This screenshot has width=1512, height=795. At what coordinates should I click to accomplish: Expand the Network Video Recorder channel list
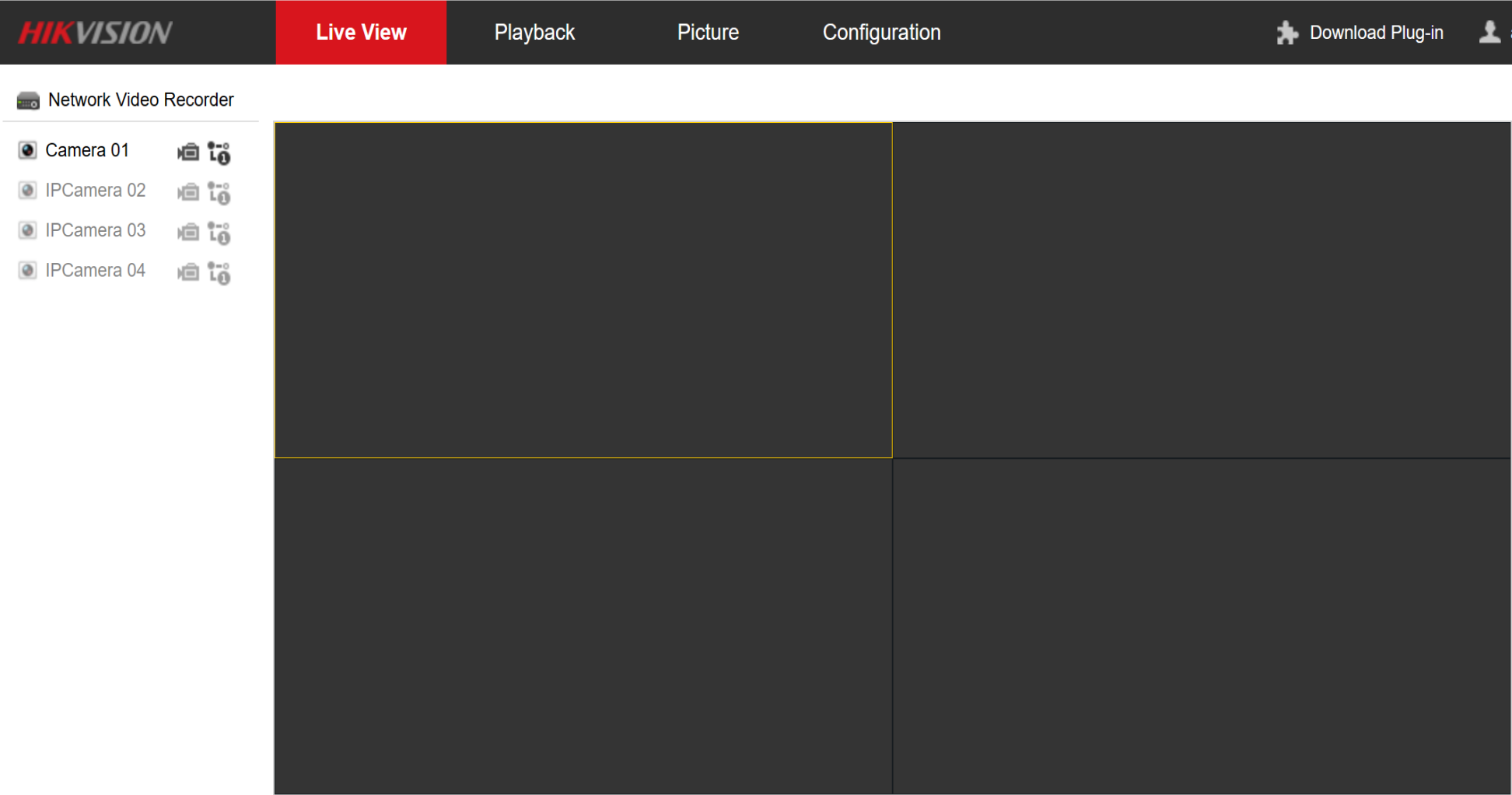(142, 100)
